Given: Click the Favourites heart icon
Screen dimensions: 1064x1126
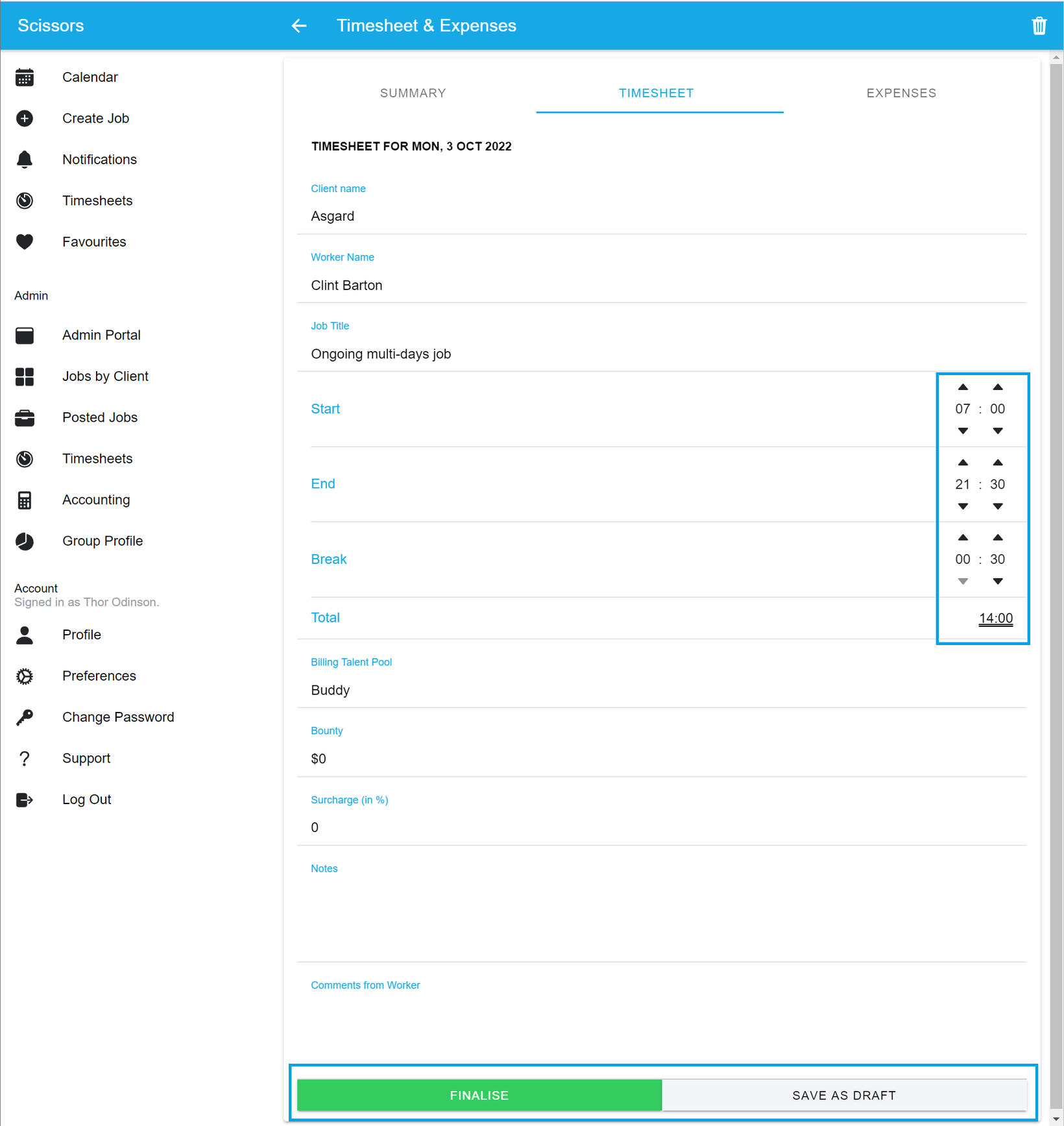Looking at the screenshot, I should (25, 242).
